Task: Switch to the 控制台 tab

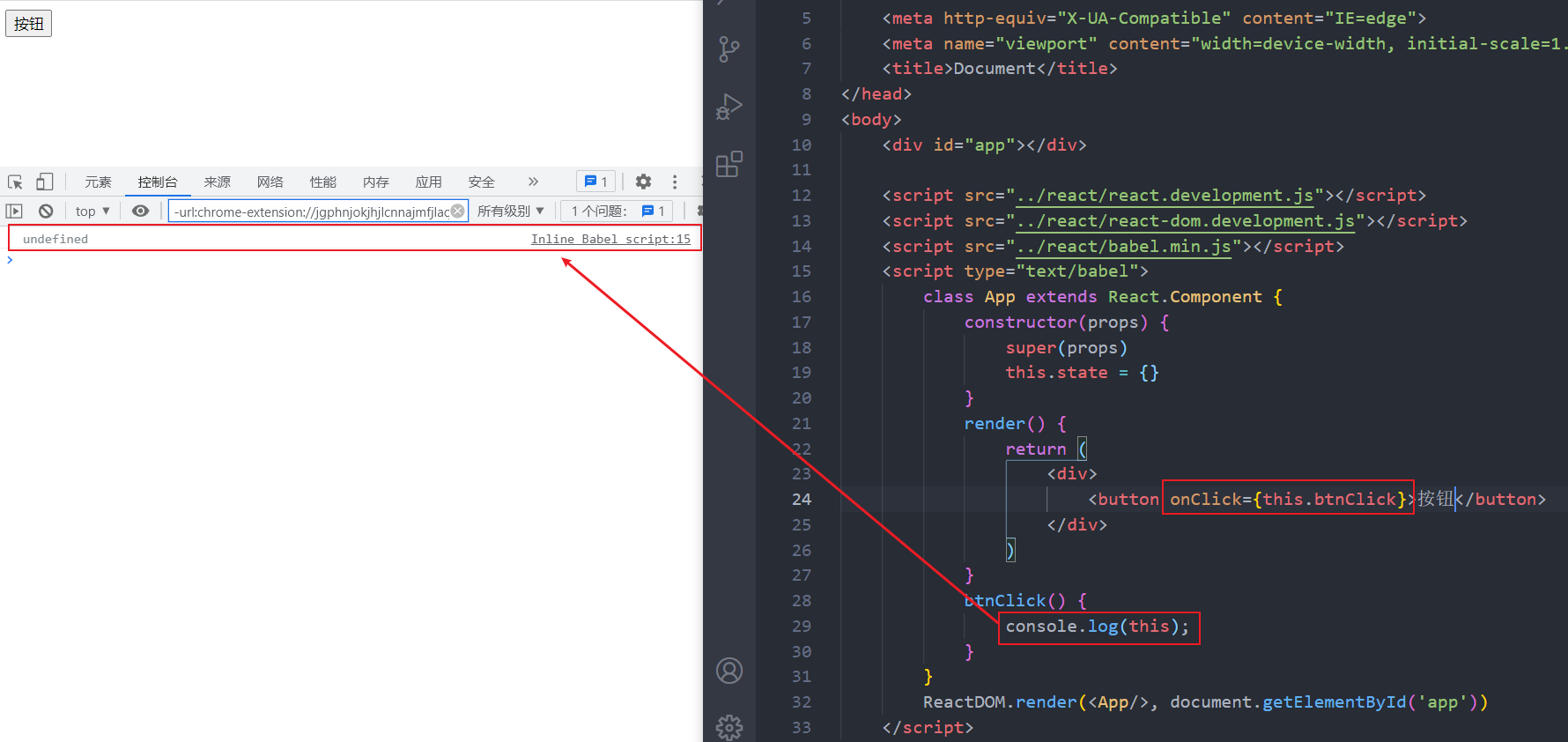Action: 158,182
